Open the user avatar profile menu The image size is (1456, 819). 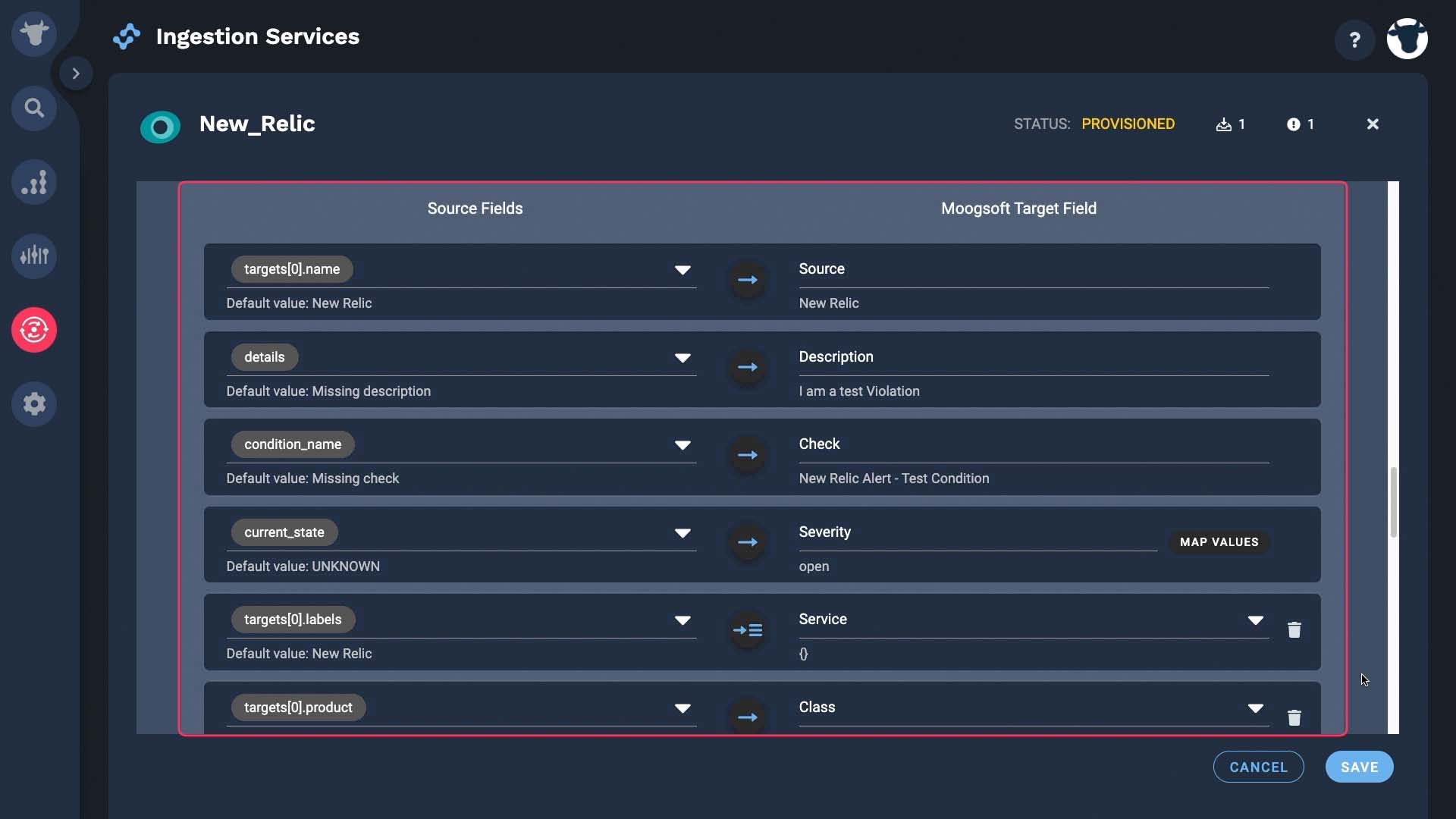[1407, 39]
